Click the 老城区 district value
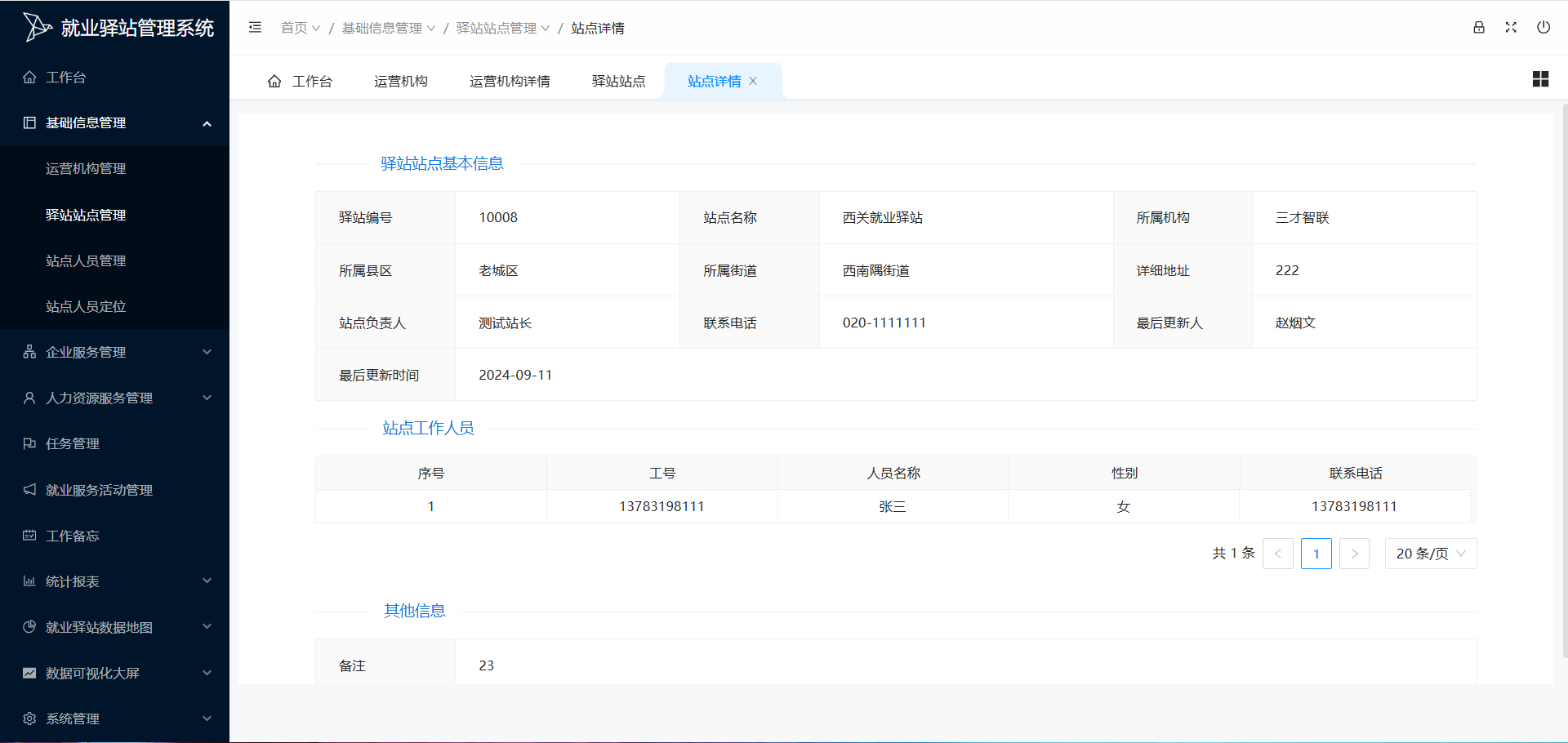Viewport: 1568px width, 743px height. coord(498,270)
